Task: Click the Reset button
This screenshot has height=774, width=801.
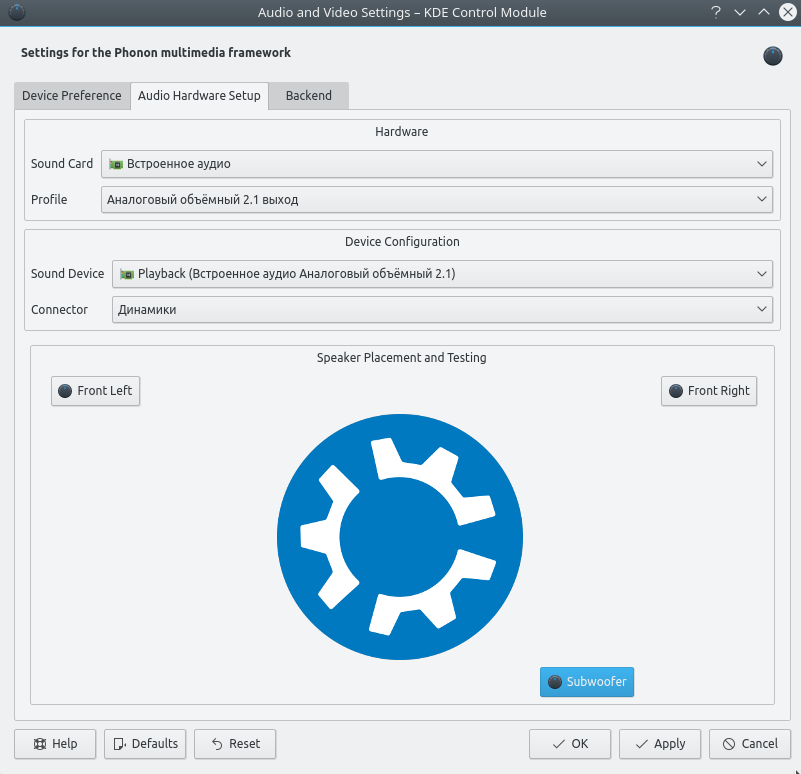Action: [235, 744]
